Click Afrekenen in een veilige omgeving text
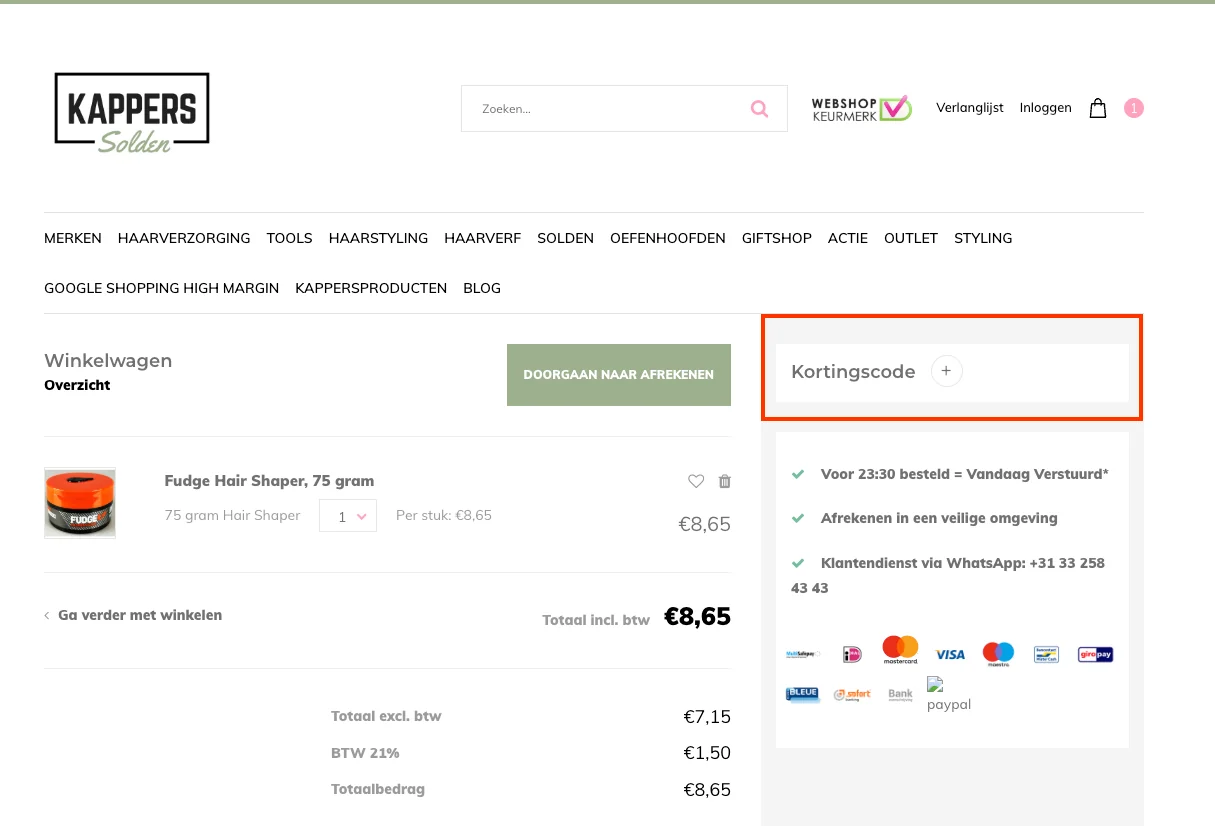This screenshot has width=1215, height=826. [x=939, y=518]
